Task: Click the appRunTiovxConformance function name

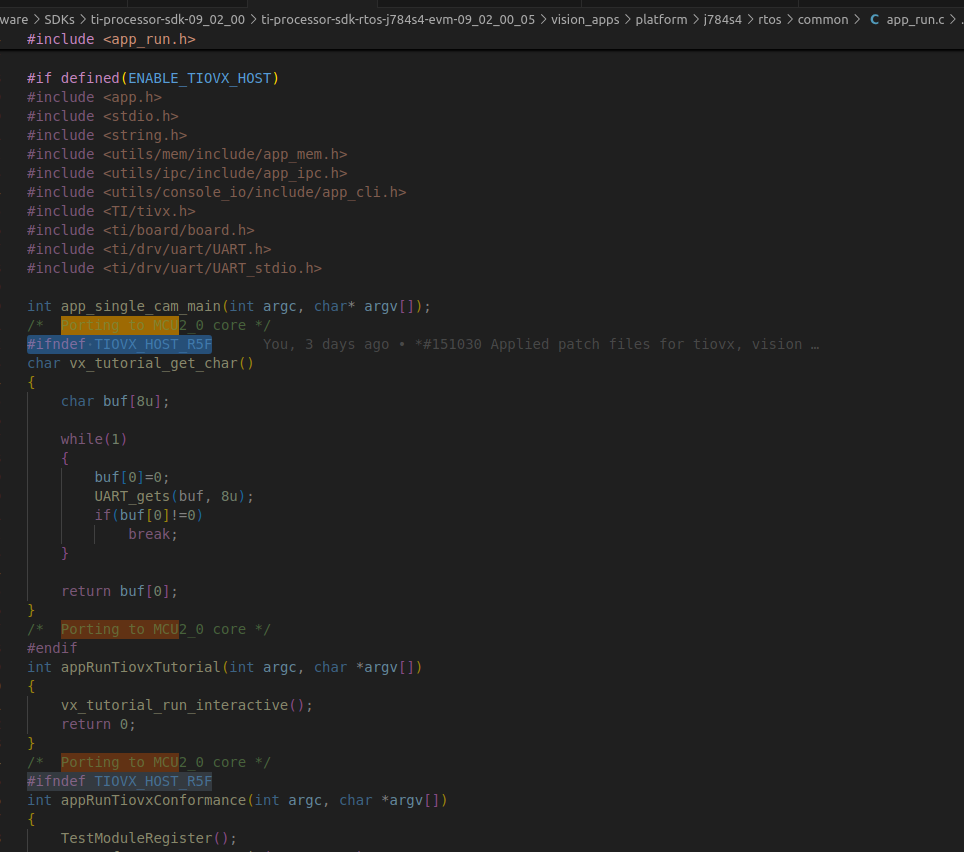Action: pos(153,801)
